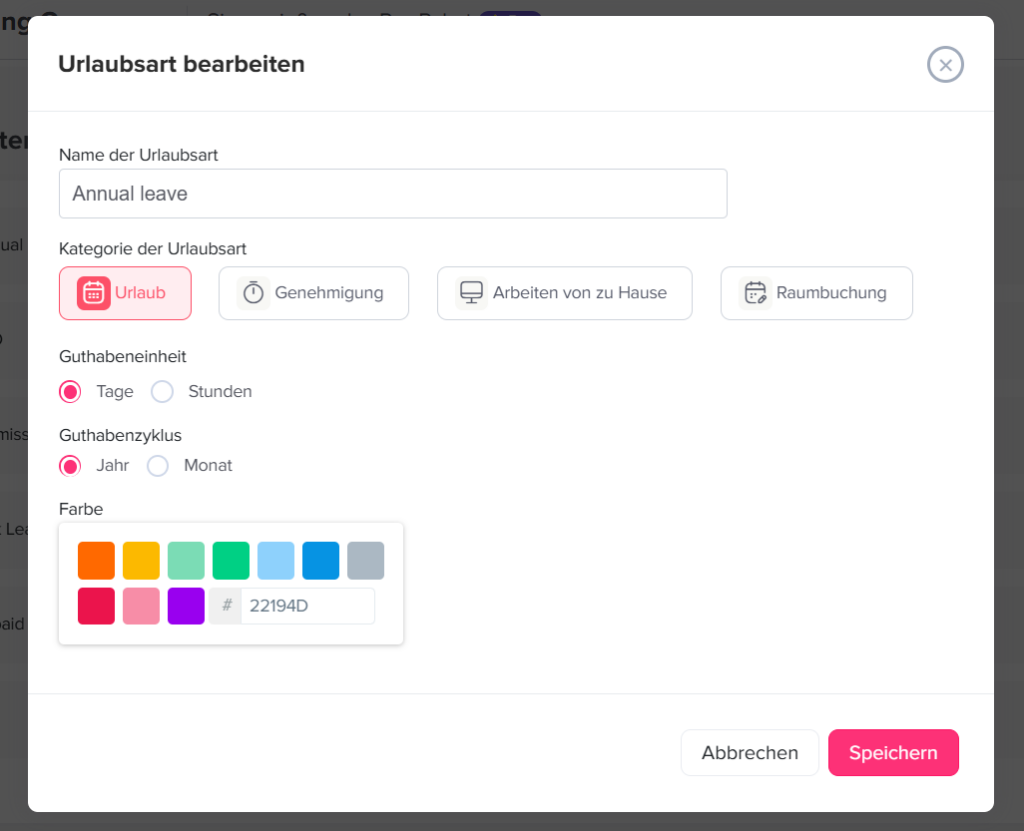The image size is (1024, 831).
Task: Select the gray color swatch
Action: pos(366,560)
